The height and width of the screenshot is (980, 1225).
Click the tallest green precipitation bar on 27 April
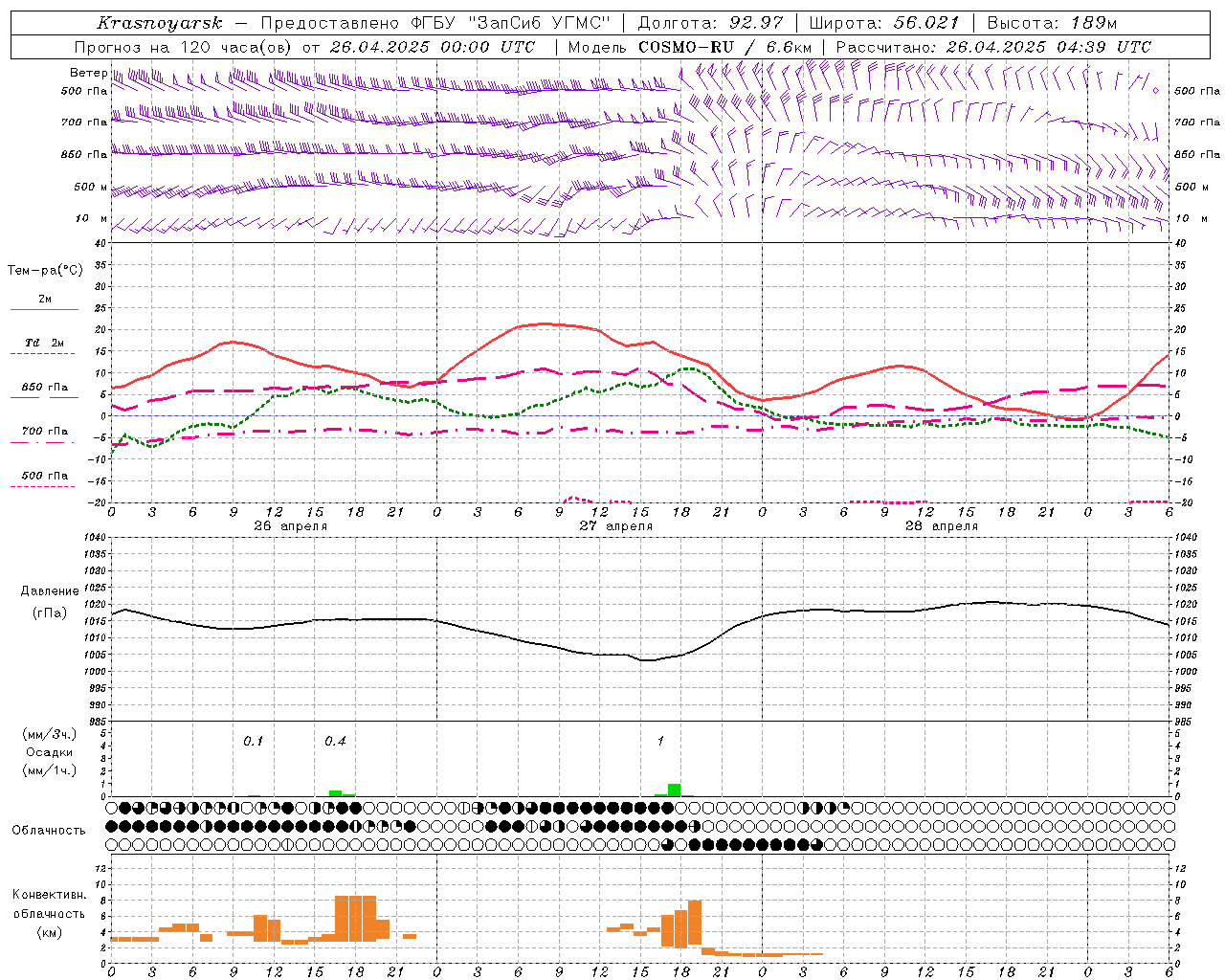click(675, 790)
